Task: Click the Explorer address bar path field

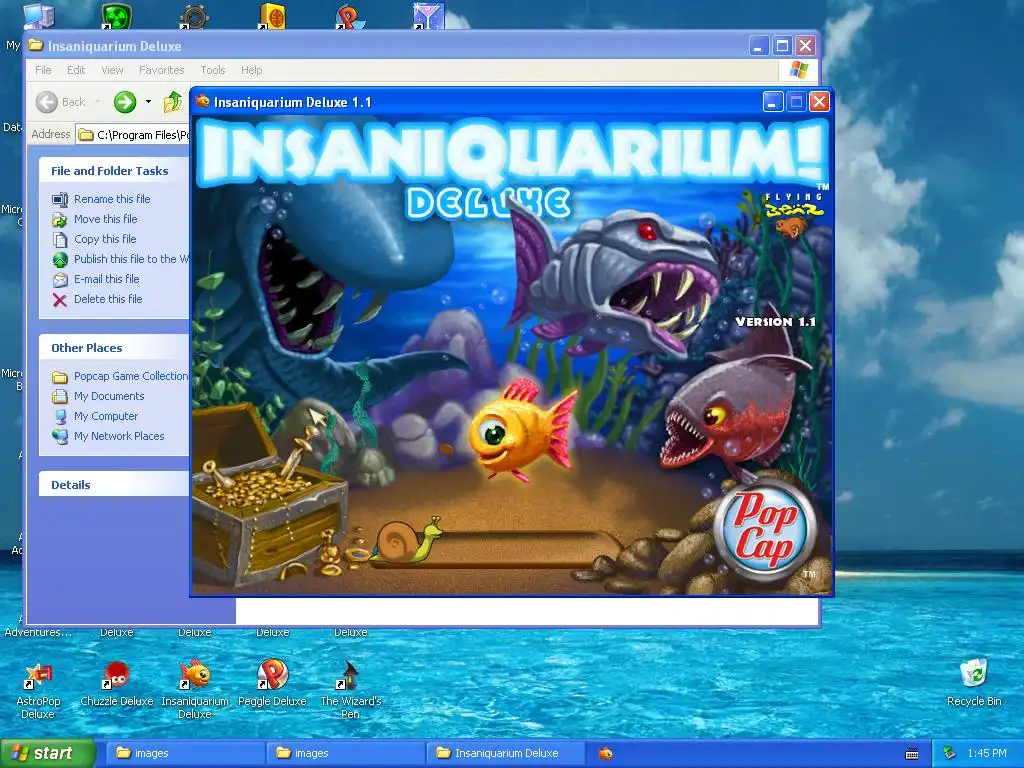Action: pos(133,135)
